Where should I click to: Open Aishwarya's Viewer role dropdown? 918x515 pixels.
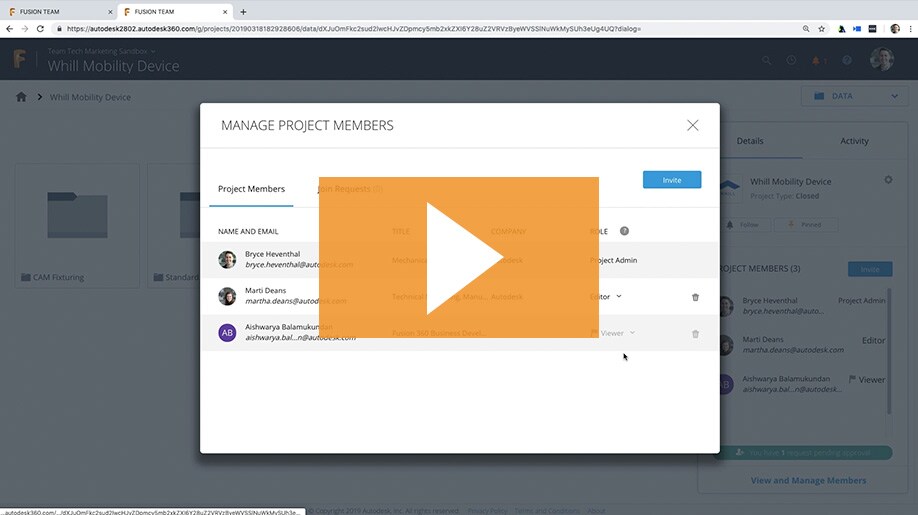tap(615, 333)
